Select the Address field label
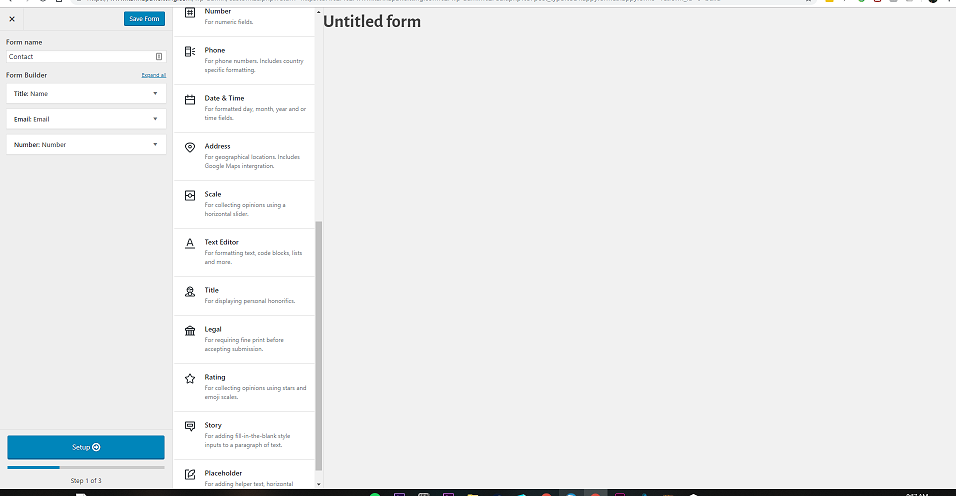 tap(217, 146)
